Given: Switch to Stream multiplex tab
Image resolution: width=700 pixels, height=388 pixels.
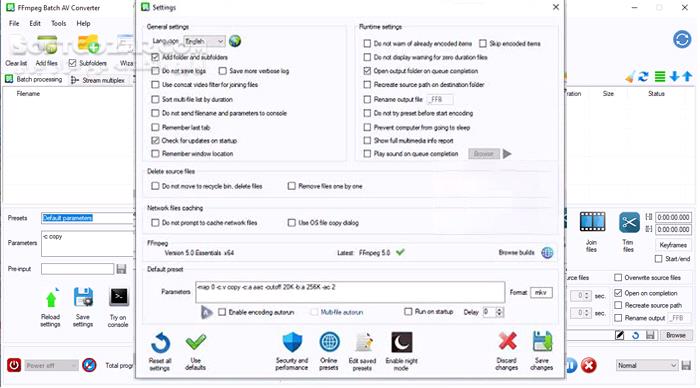Looking at the screenshot, I should pyautogui.click(x=98, y=80).
